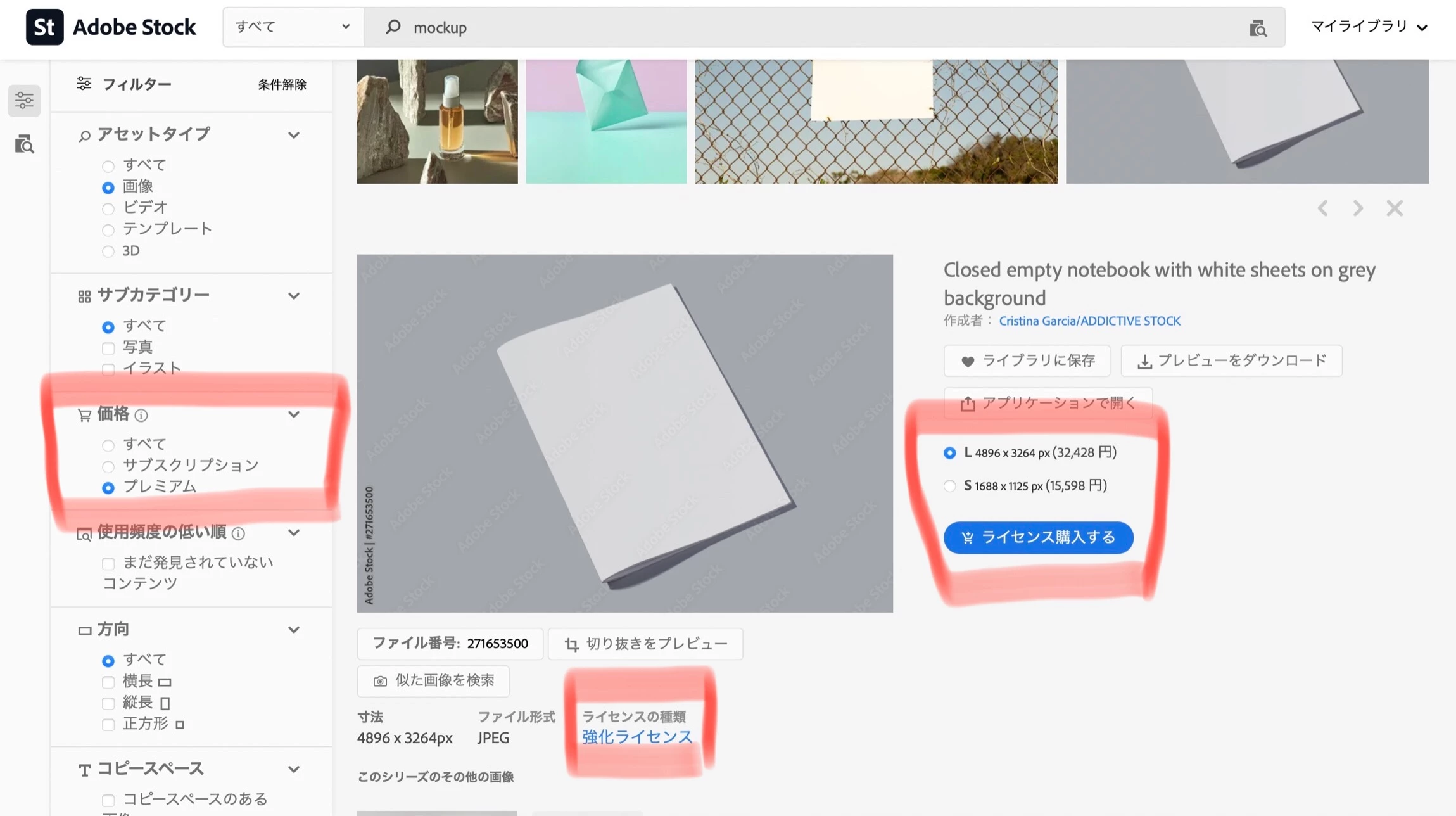1456x816 pixels.
Task: Open the すべて search category dropdown
Action: [293, 27]
